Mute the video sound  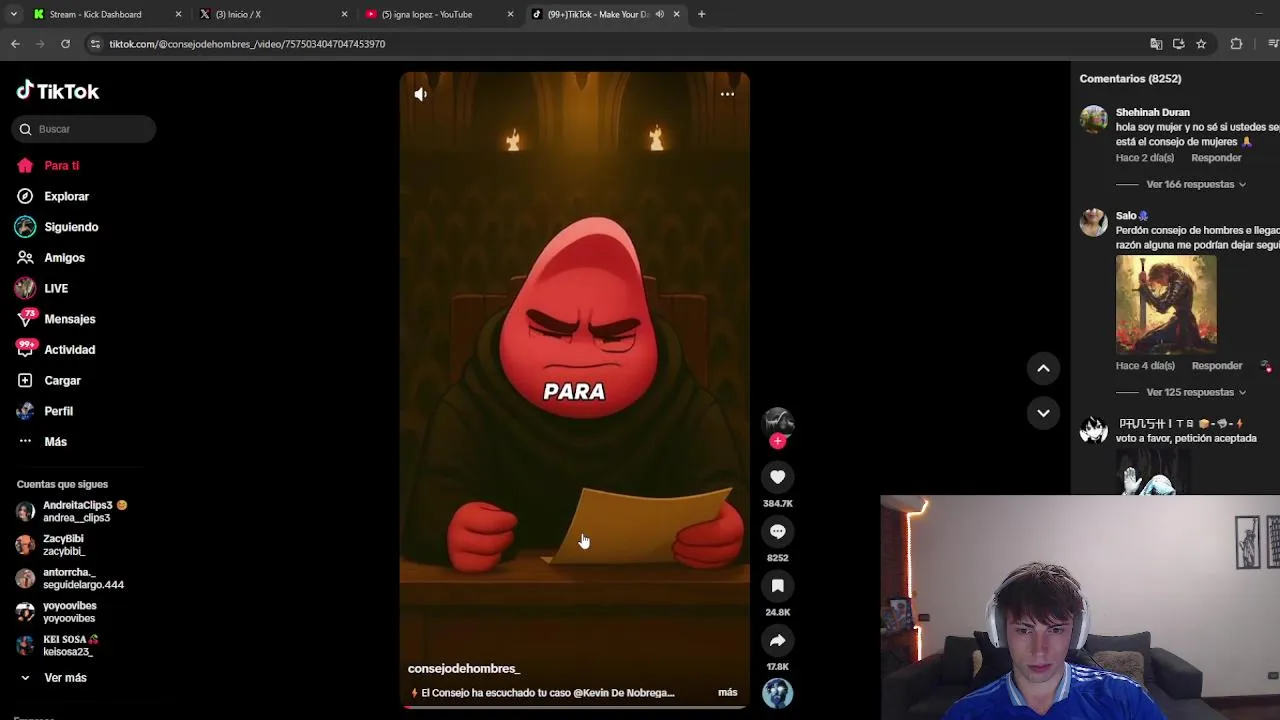[x=421, y=94]
